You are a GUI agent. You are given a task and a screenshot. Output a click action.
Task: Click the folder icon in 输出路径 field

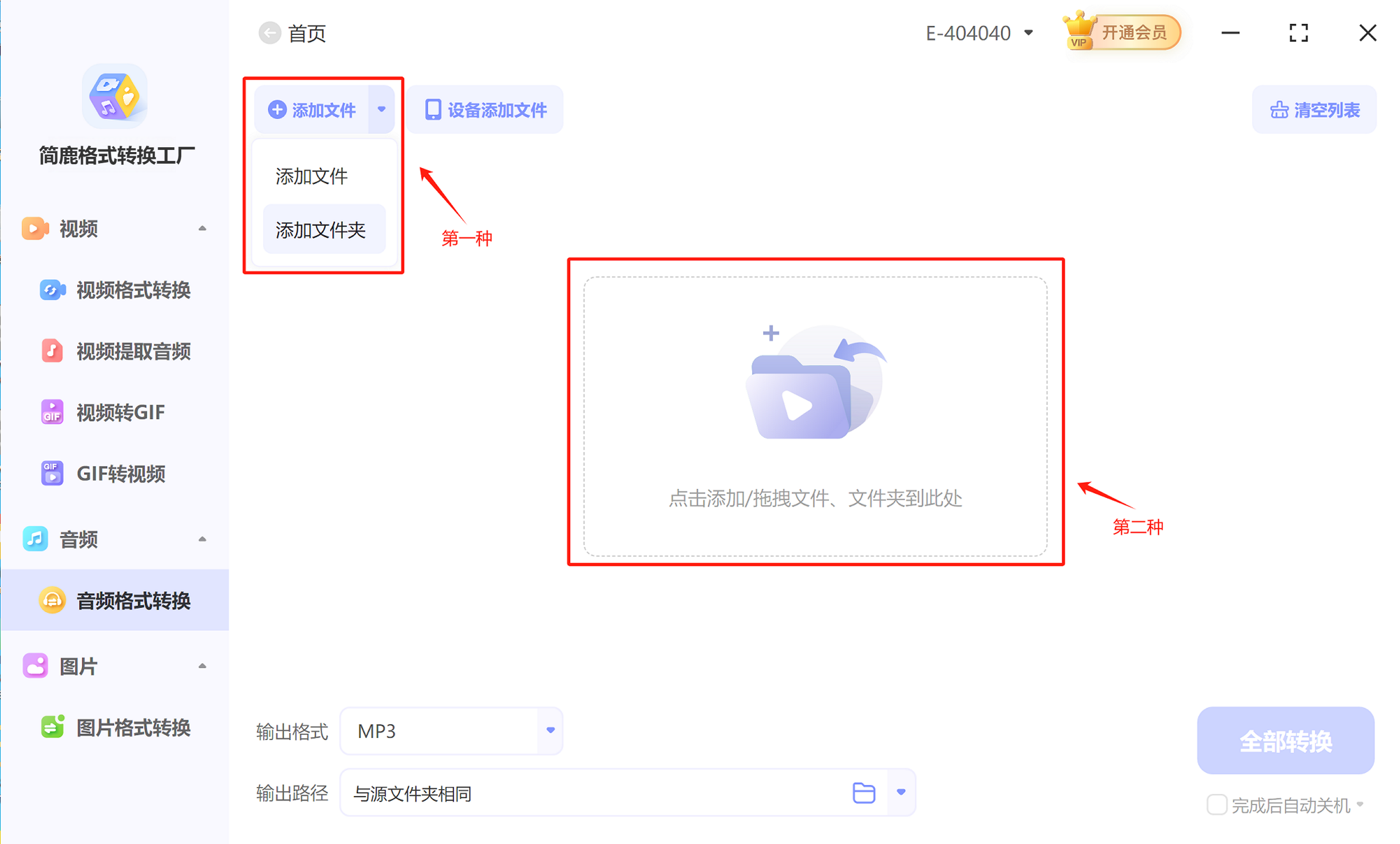[x=863, y=793]
